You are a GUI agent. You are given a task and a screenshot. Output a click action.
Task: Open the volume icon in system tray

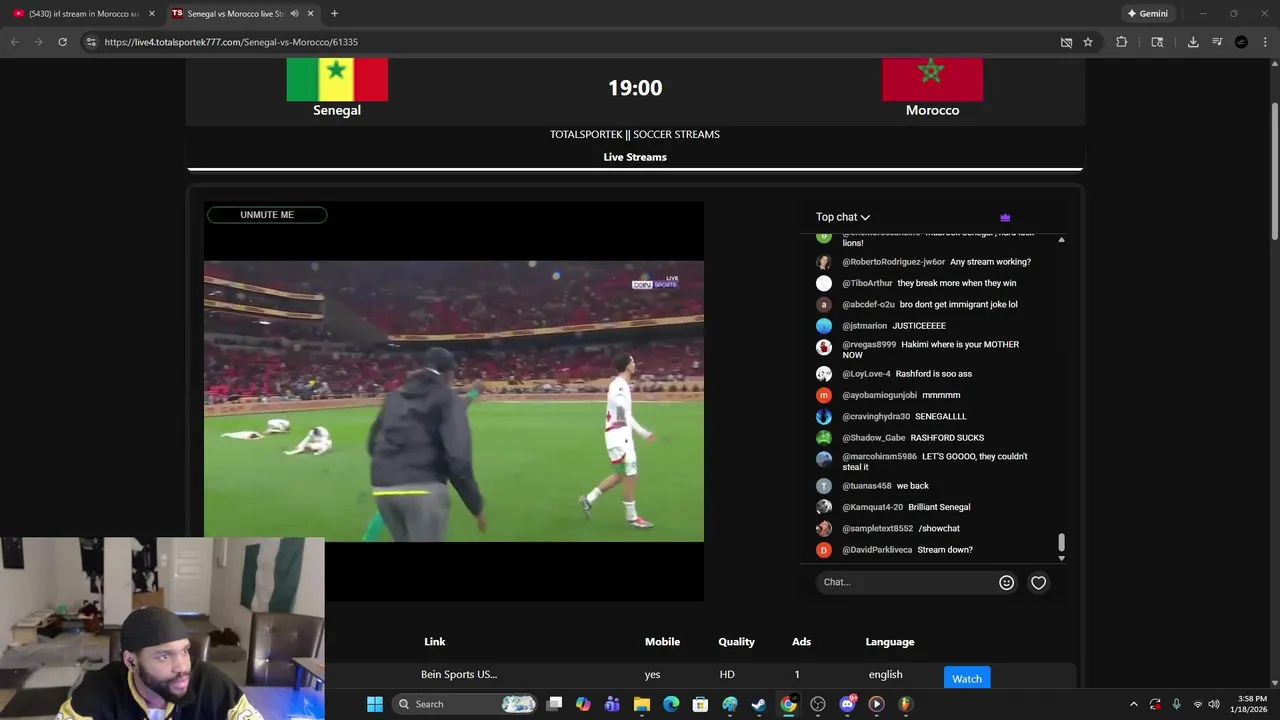coord(1214,704)
